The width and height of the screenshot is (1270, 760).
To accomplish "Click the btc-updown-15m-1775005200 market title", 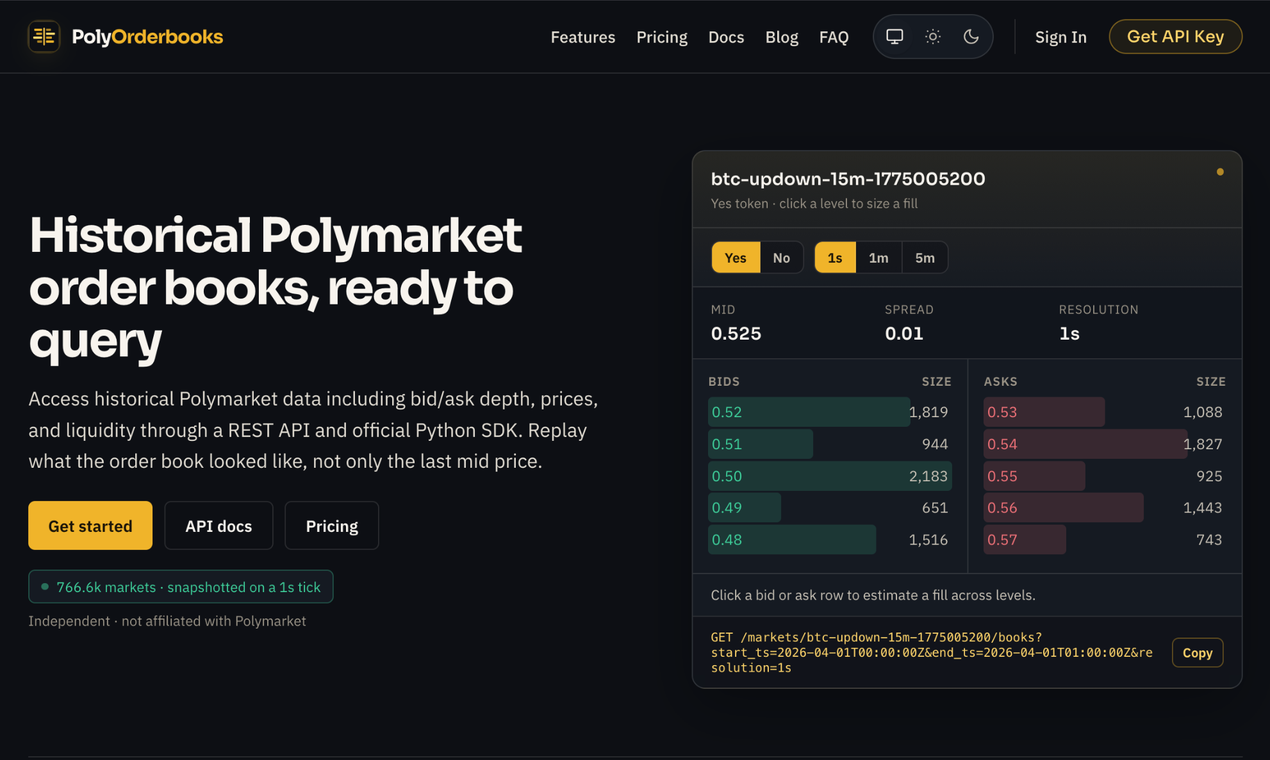I will (x=848, y=179).
